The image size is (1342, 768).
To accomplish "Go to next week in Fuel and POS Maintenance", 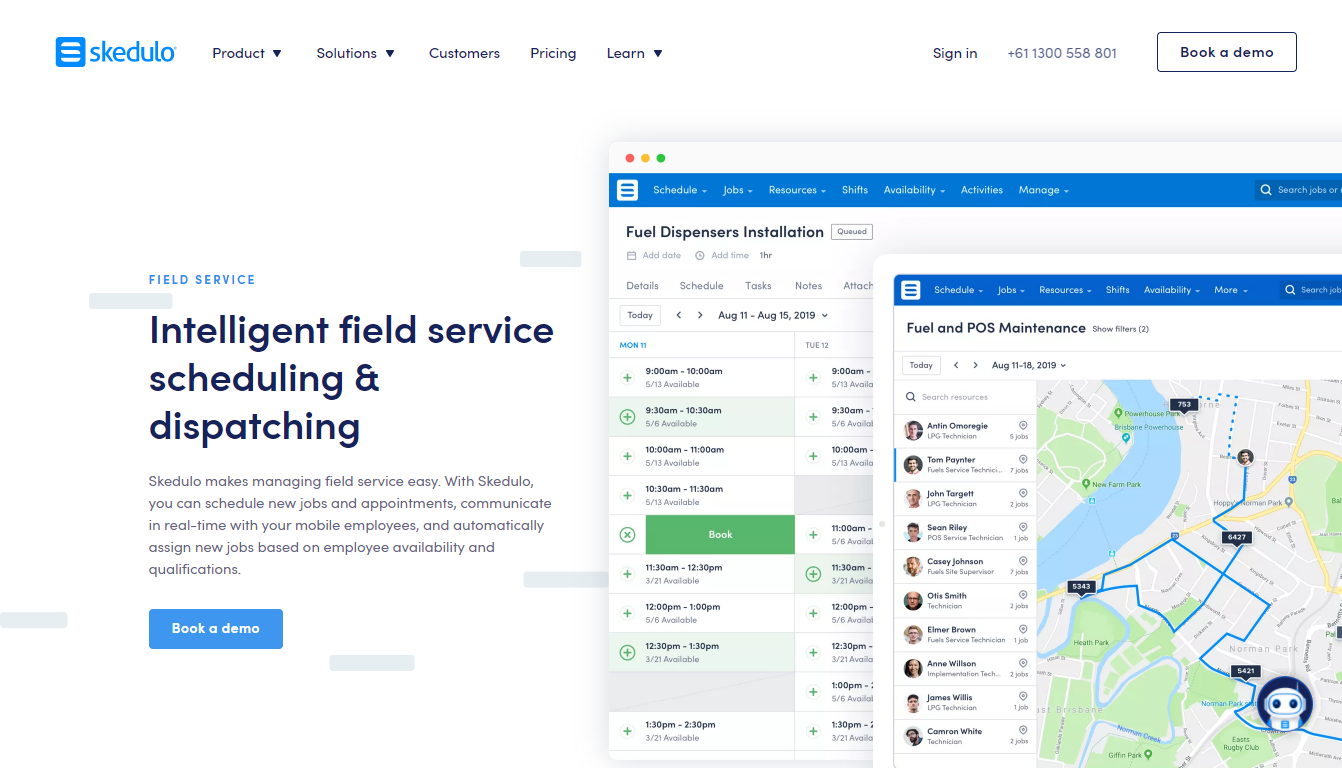I will tap(975, 366).
